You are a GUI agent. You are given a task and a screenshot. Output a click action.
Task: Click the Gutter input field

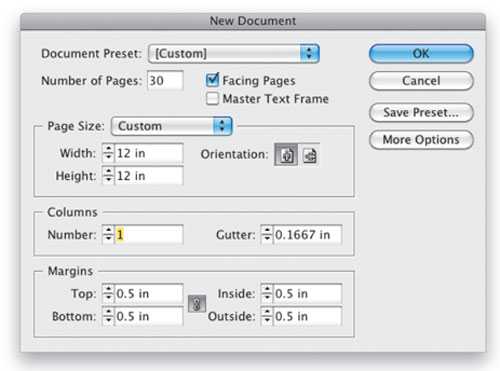click(307, 235)
